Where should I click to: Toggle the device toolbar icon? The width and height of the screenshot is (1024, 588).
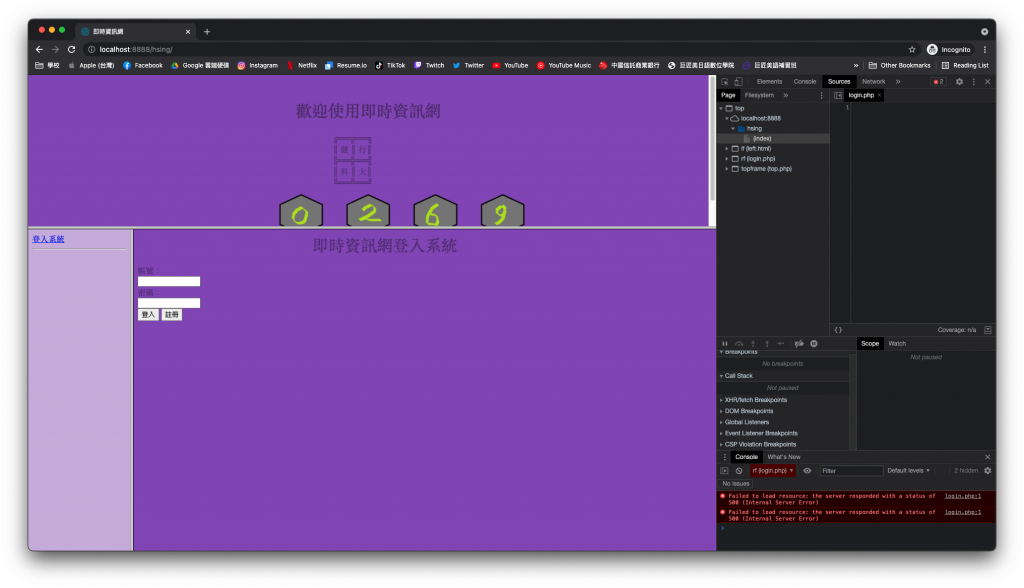739,82
